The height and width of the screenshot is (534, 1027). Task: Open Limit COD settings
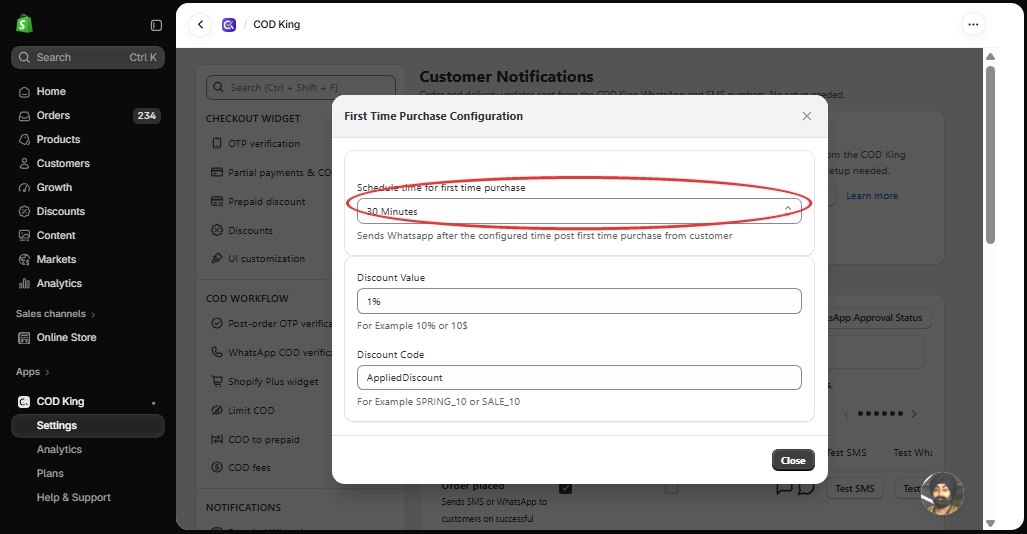(251, 411)
